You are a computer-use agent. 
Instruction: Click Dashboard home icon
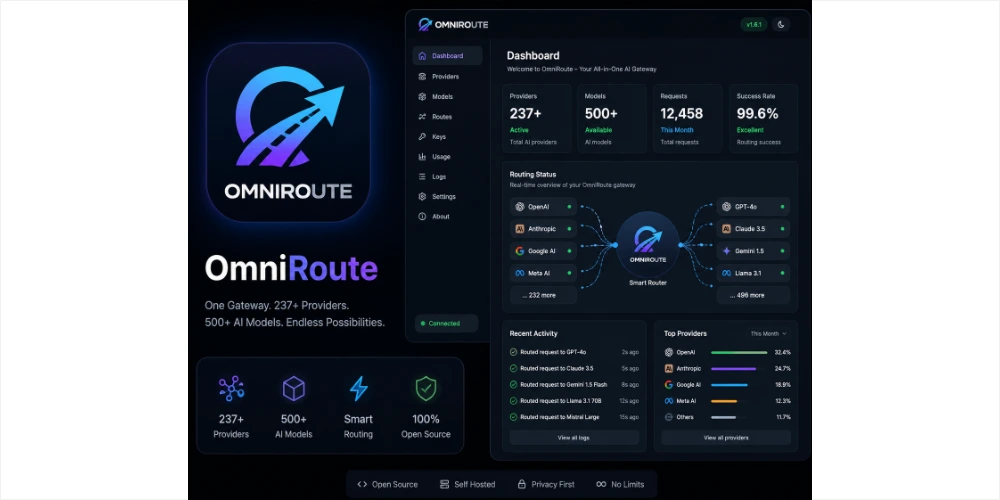(x=422, y=56)
